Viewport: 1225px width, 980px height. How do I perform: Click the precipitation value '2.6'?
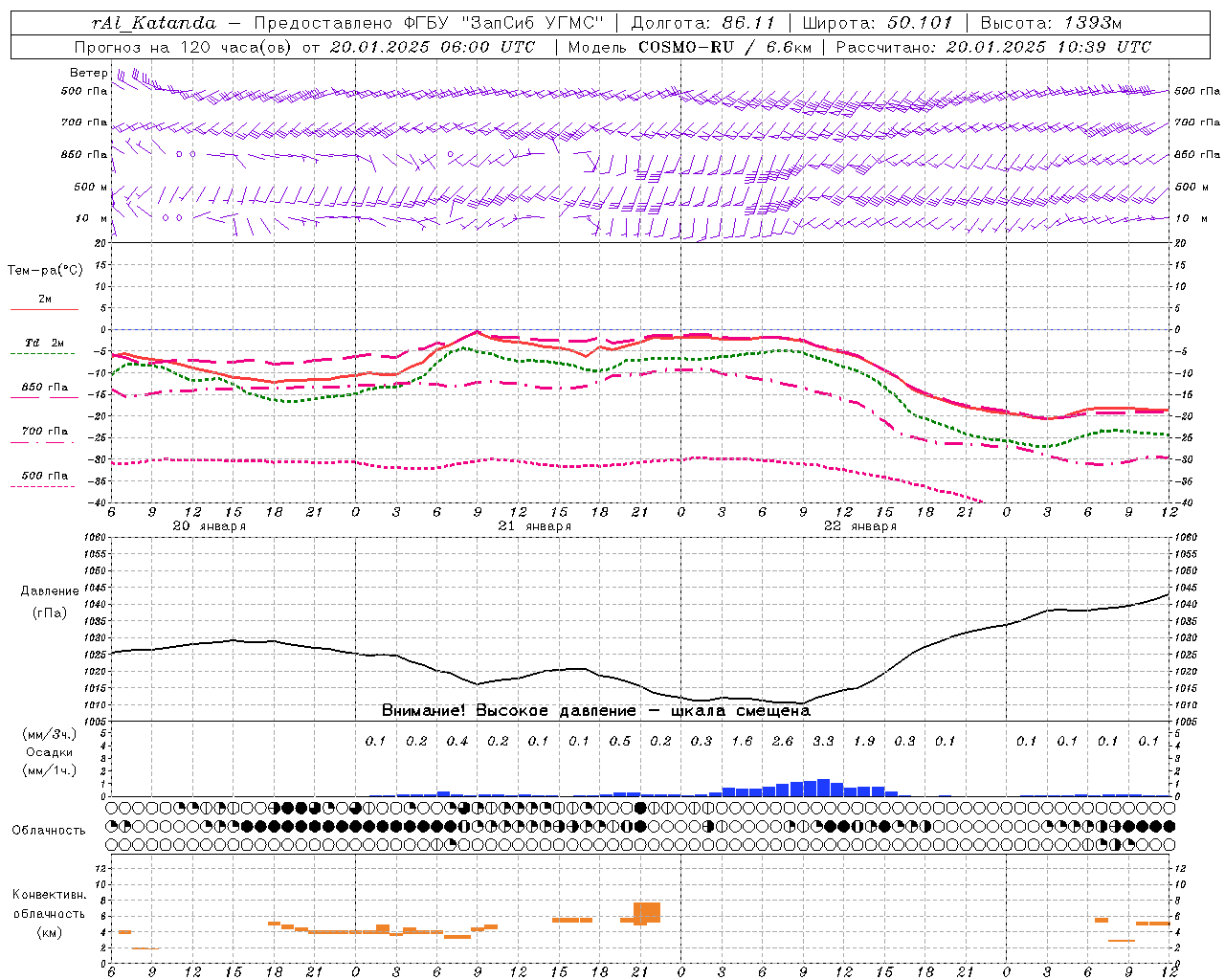tap(782, 741)
